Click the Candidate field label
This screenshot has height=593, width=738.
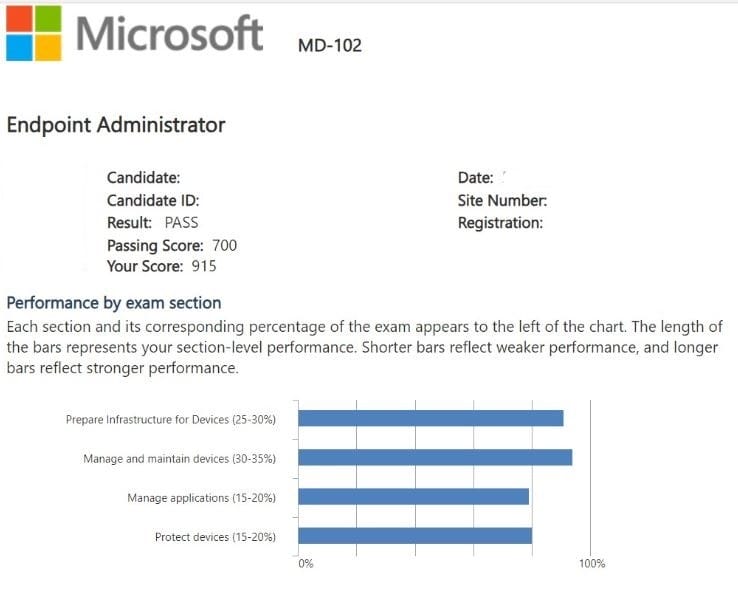pyautogui.click(x=143, y=178)
